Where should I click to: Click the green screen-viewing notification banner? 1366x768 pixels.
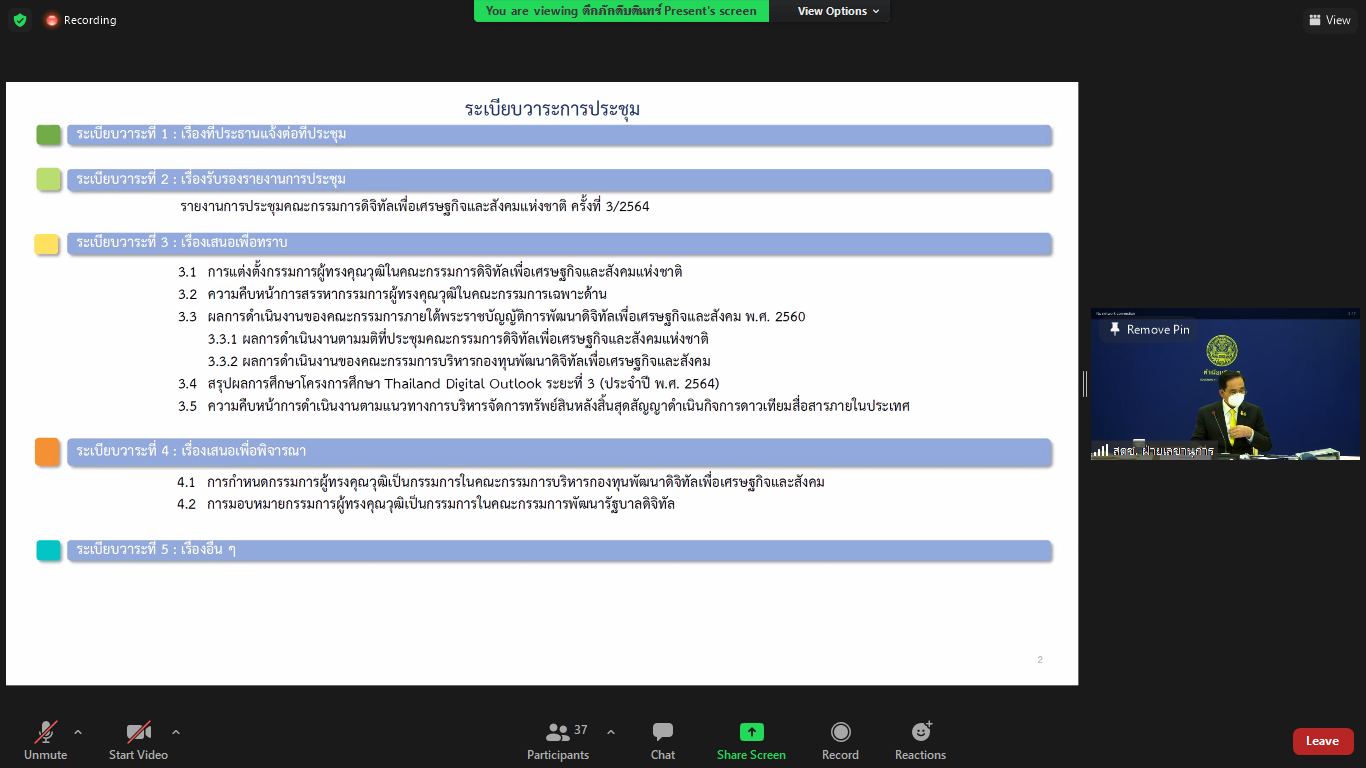coord(621,11)
